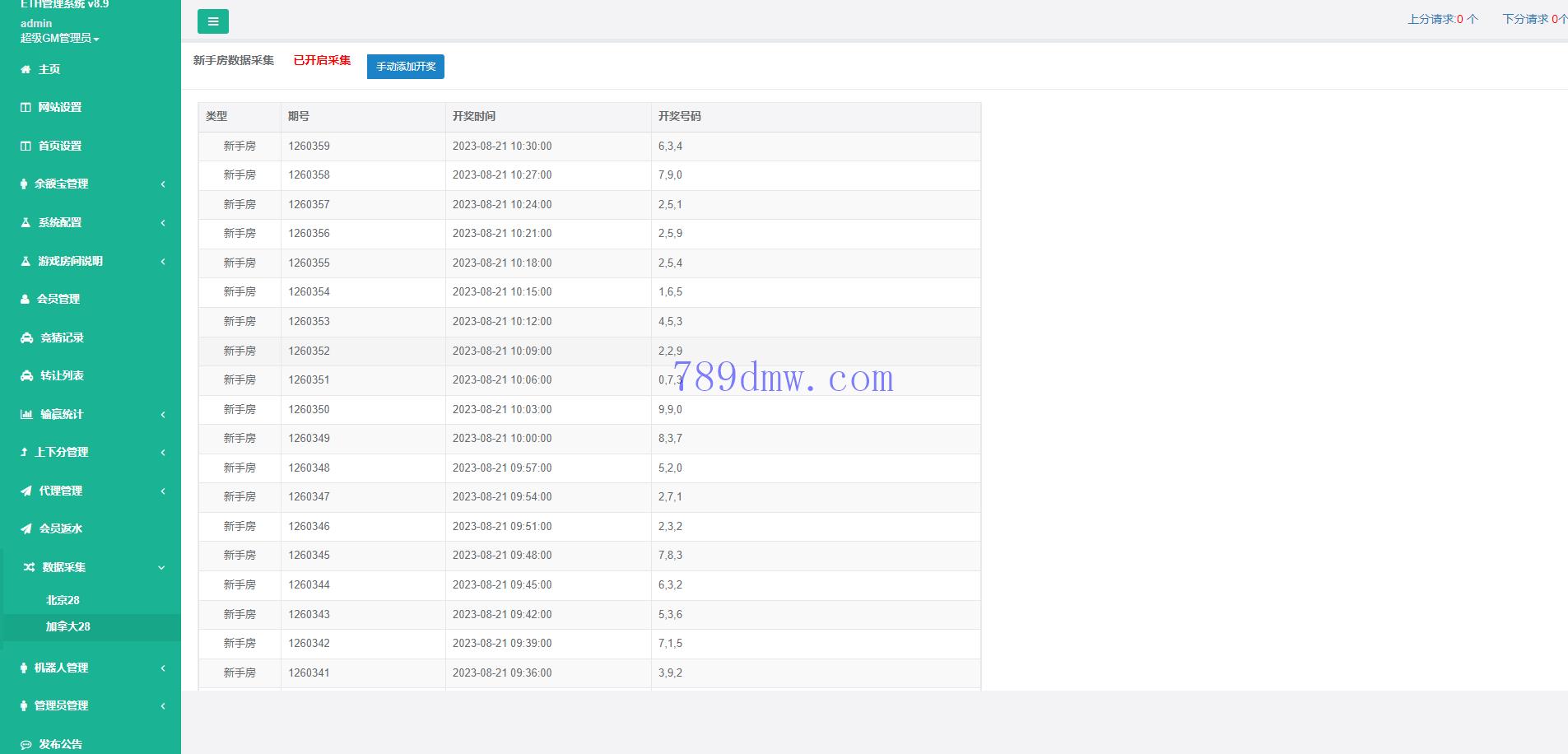Open the 上分请求 link in header
The height and width of the screenshot is (754, 1568).
(1442, 19)
